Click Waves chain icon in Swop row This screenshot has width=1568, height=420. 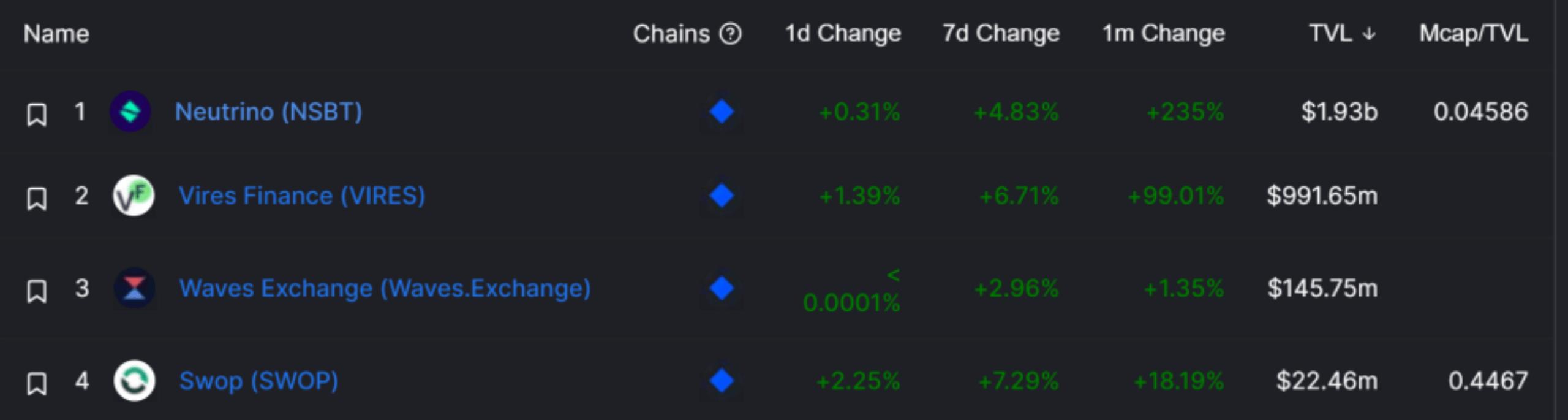pyautogui.click(x=722, y=380)
